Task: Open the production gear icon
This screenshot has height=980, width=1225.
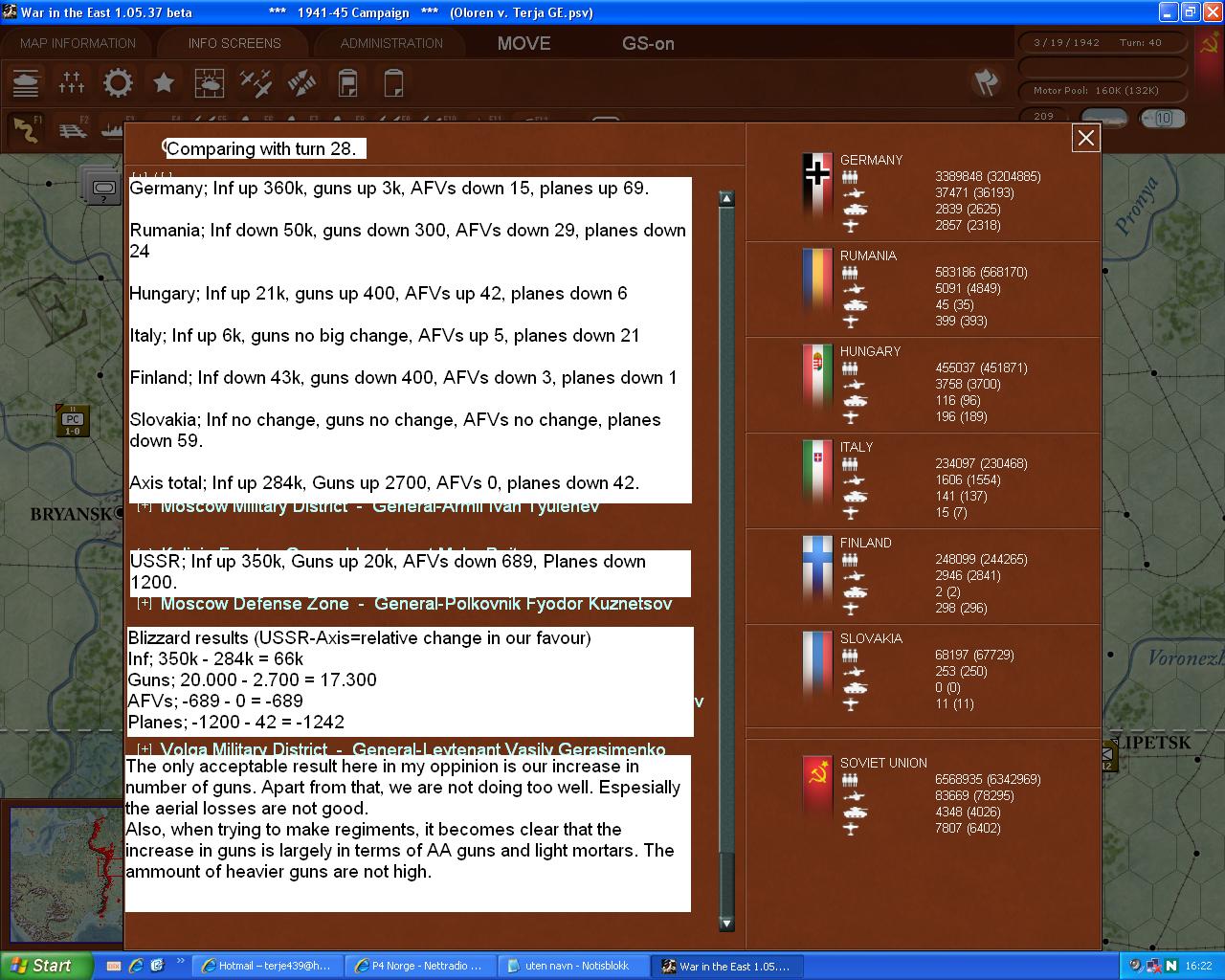Action: point(118,83)
